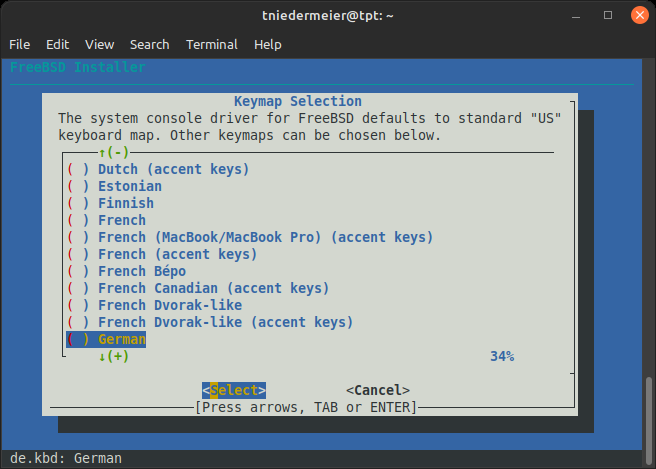
Task: Click the down arrow scroll indicator ↓(+)
Action: 114,356
